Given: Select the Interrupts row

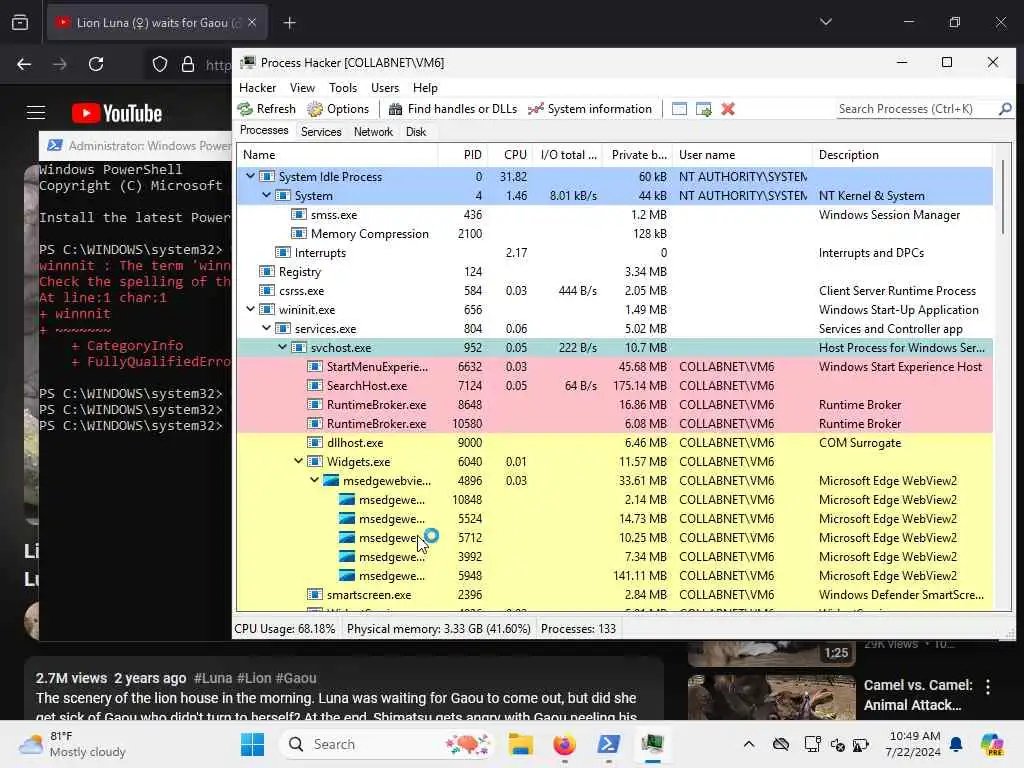Looking at the screenshot, I should [615, 253].
